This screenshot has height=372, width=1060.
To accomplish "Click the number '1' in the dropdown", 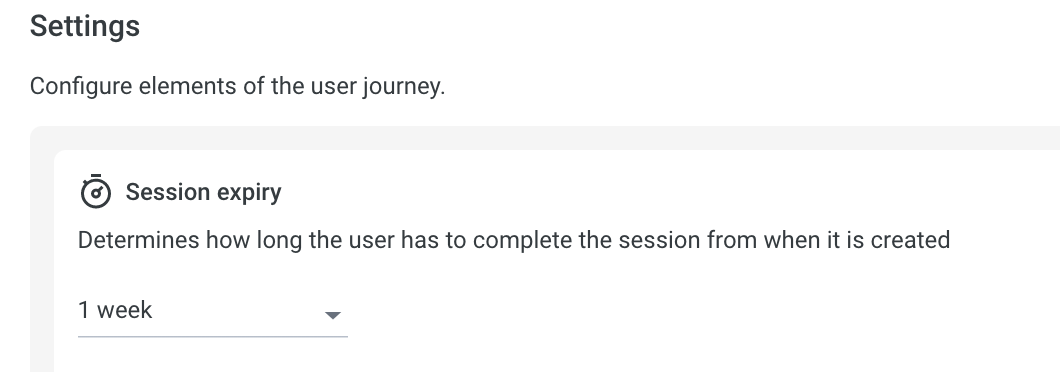I will (x=84, y=310).
